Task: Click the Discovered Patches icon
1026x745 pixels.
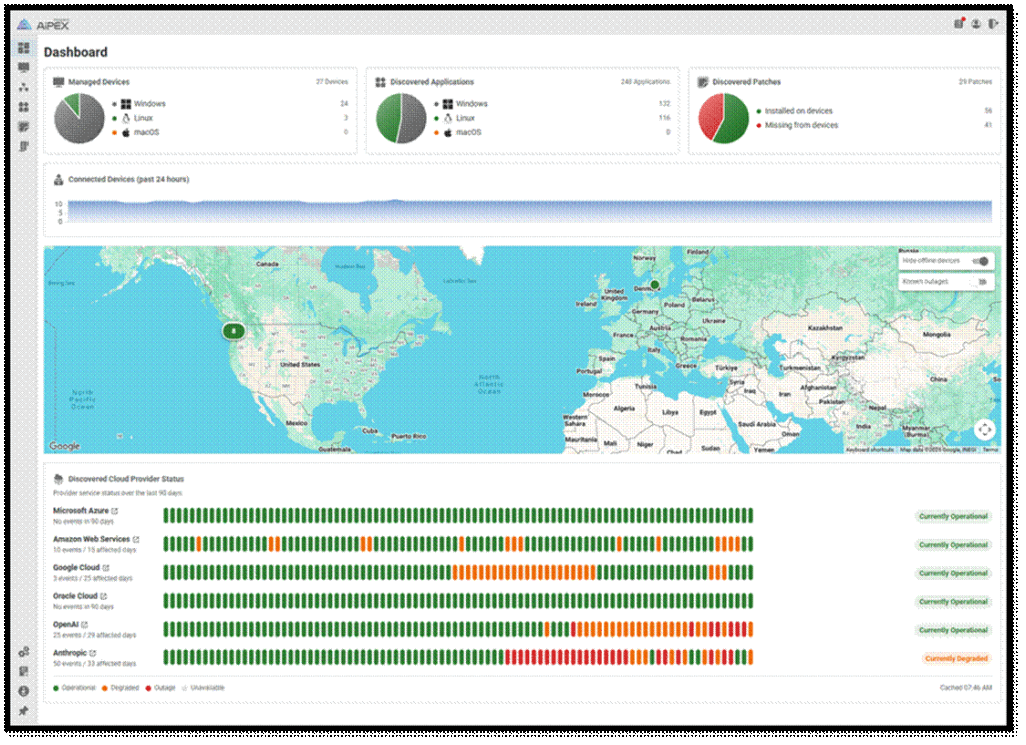Action: [703, 82]
